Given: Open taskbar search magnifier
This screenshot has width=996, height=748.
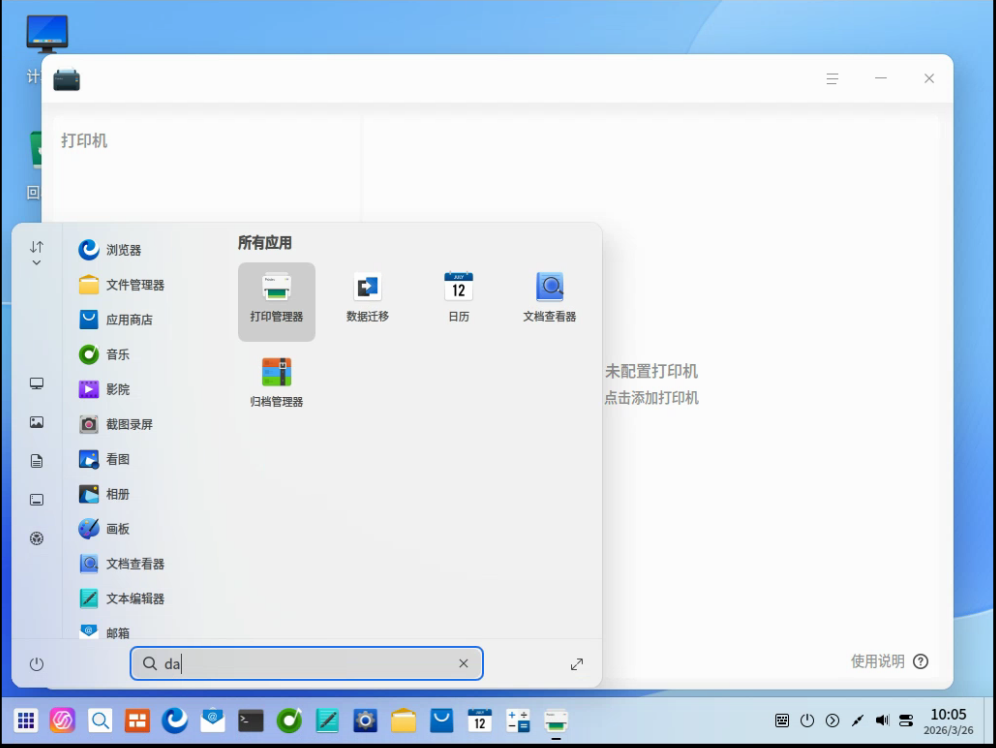Looking at the screenshot, I should [100, 721].
